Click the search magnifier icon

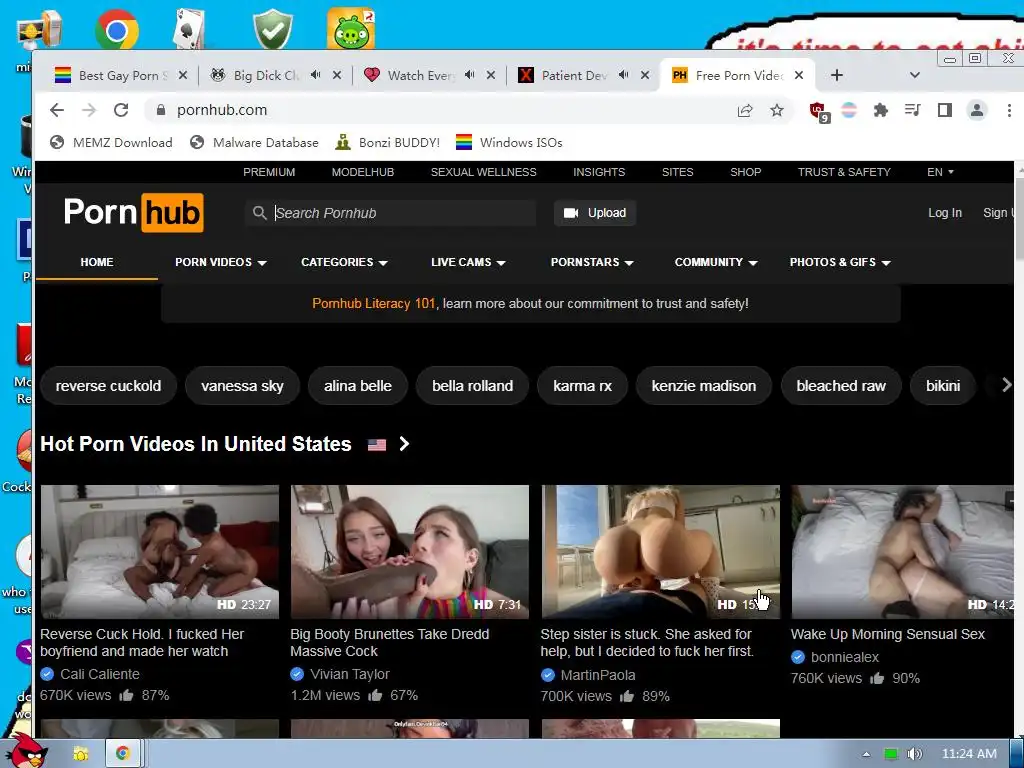coord(259,213)
